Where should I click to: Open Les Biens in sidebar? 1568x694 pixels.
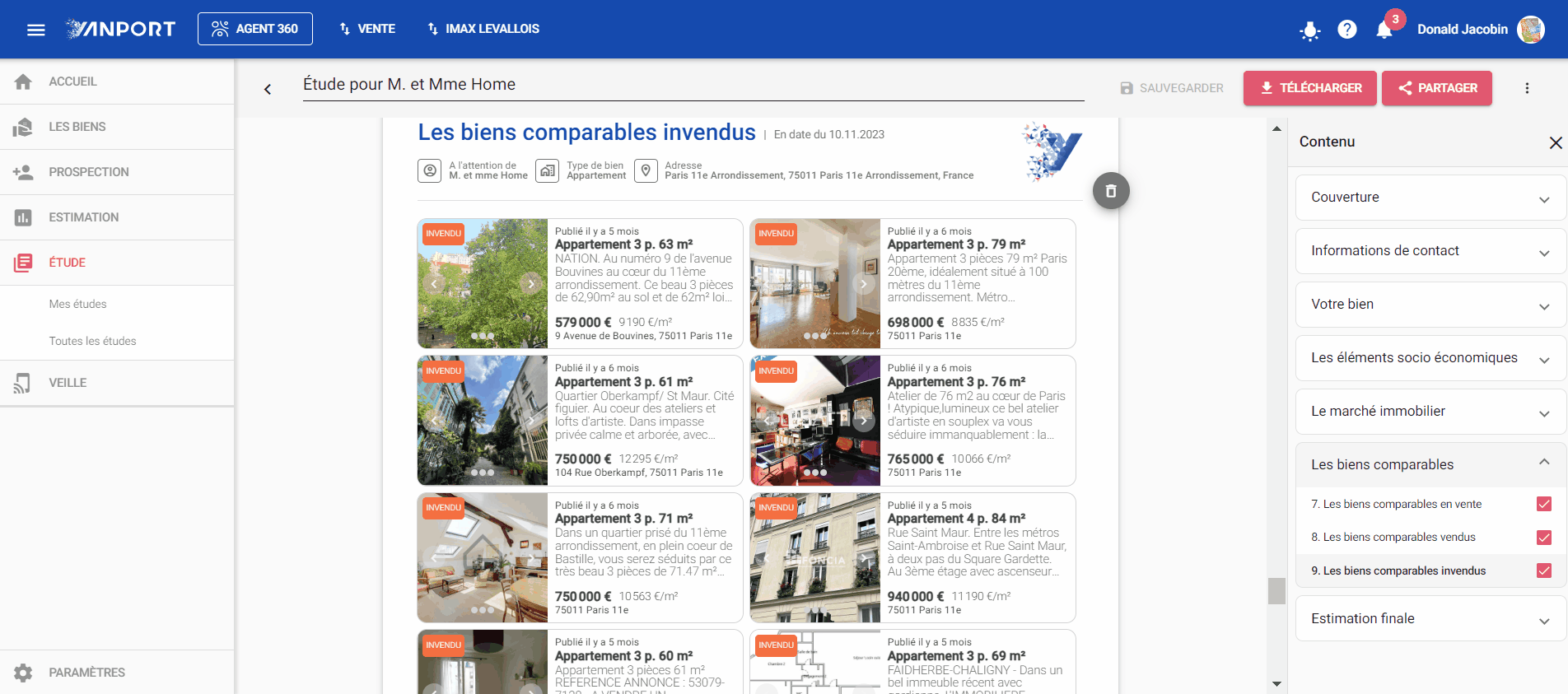117,127
